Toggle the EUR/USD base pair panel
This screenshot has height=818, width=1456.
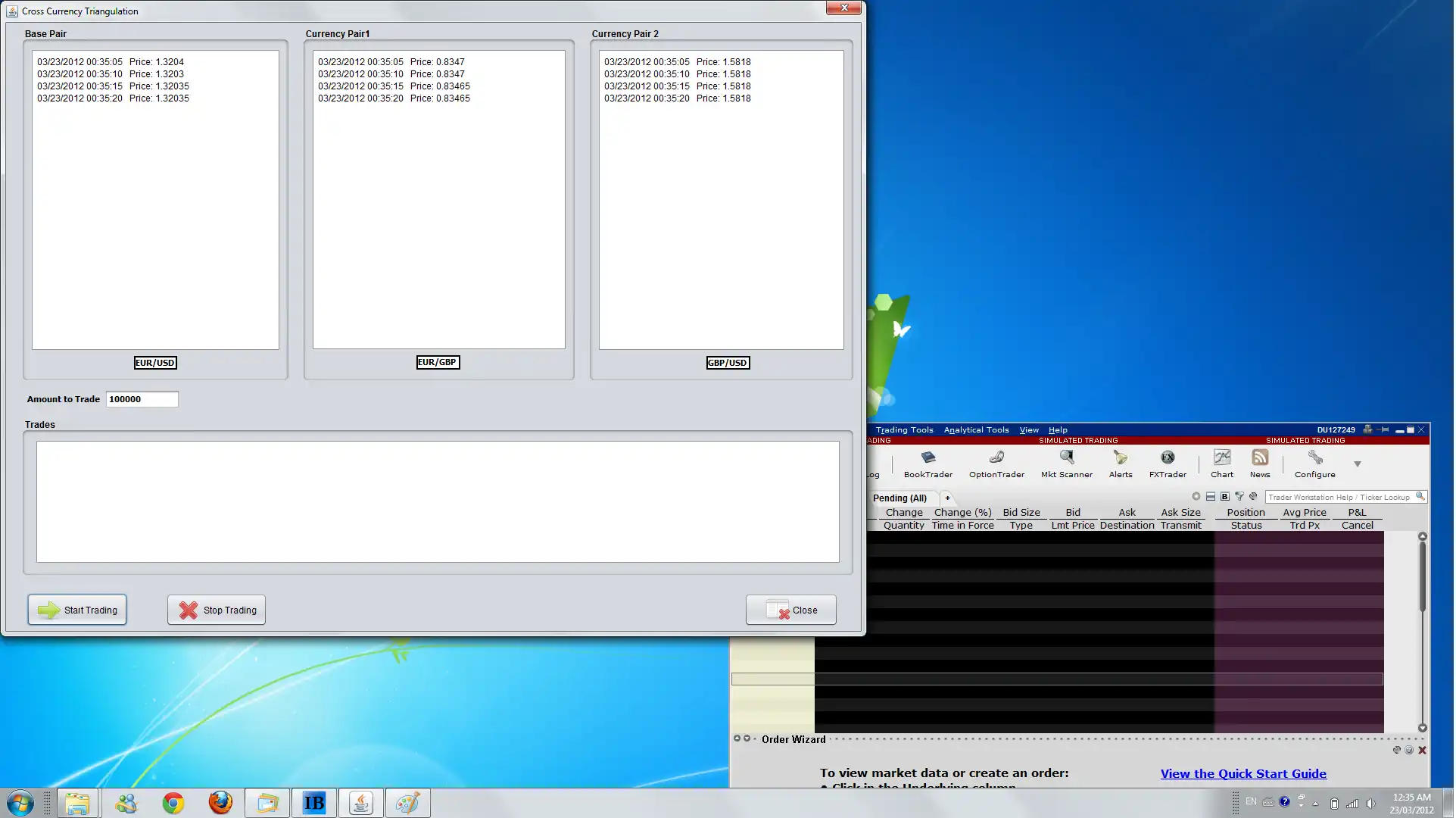pyautogui.click(x=155, y=362)
